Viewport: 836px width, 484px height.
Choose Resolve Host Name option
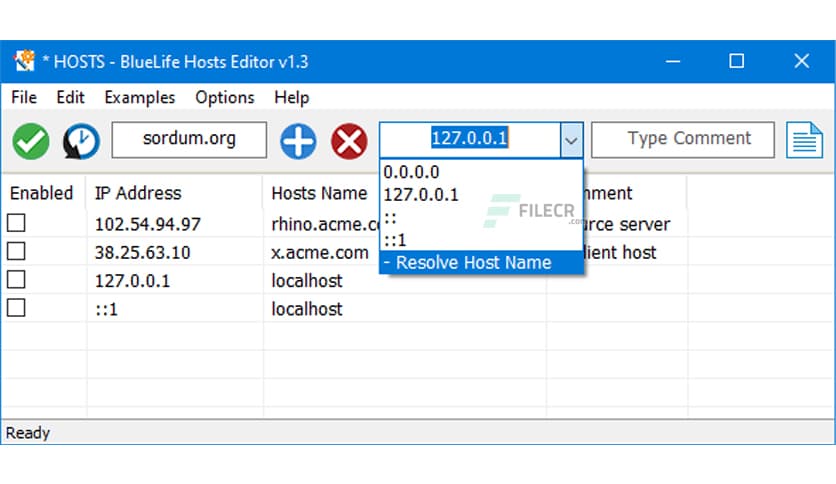481,262
